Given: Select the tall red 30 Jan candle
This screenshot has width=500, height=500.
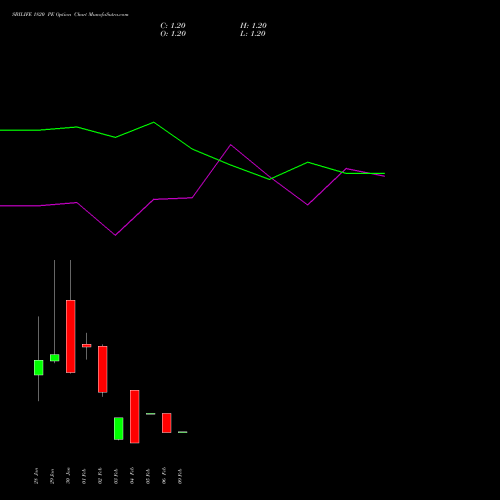Looking at the screenshot, I should 71,336.
